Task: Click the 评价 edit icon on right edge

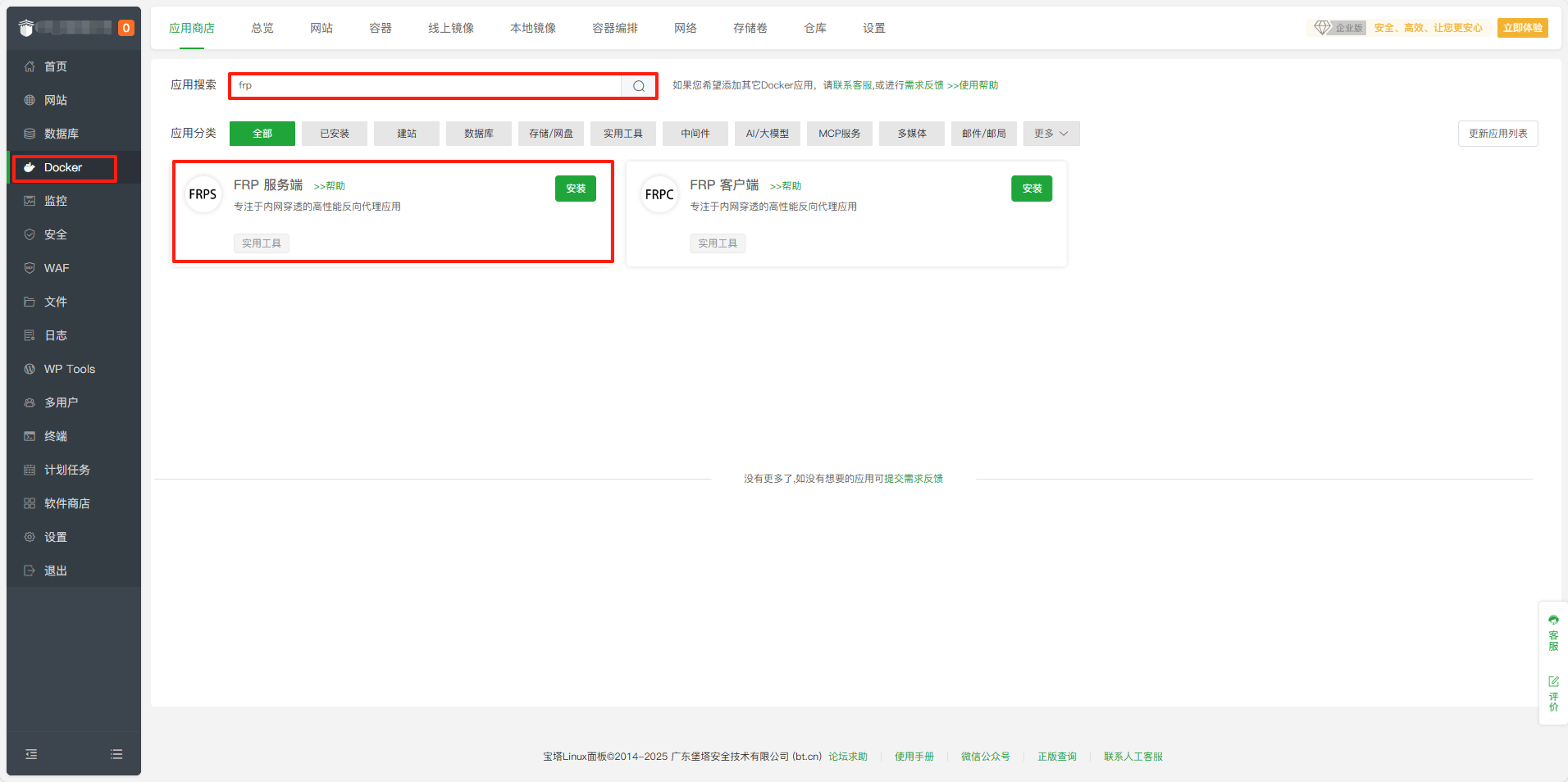Action: click(x=1553, y=681)
